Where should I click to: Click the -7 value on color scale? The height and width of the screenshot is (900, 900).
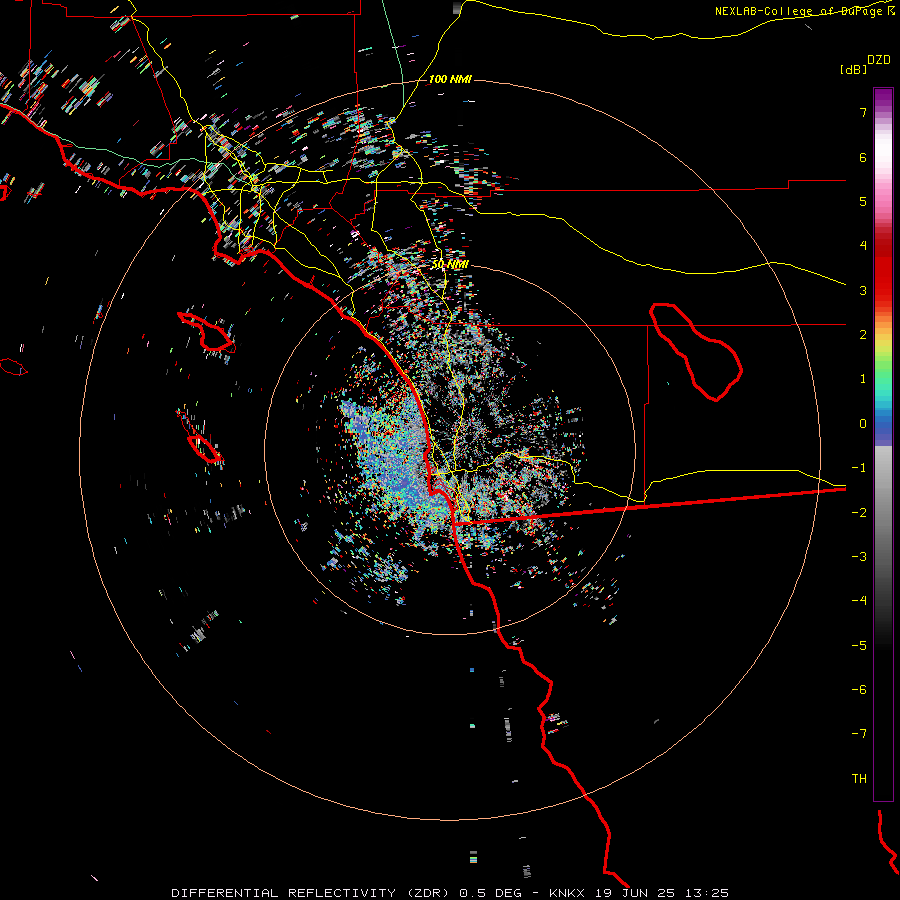pyautogui.click(x=859, y=734)
